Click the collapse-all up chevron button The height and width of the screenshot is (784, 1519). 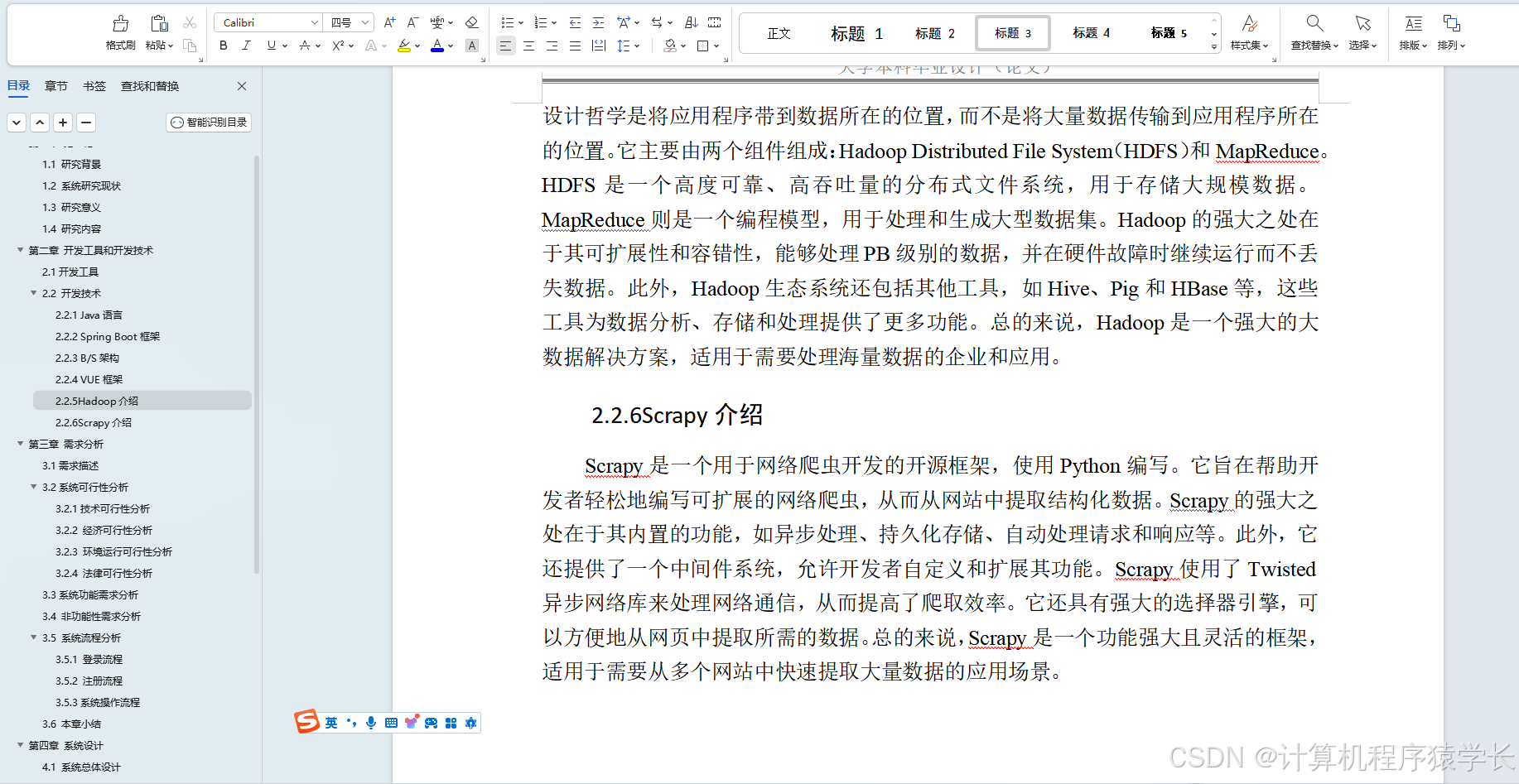[x=40, y=123]
